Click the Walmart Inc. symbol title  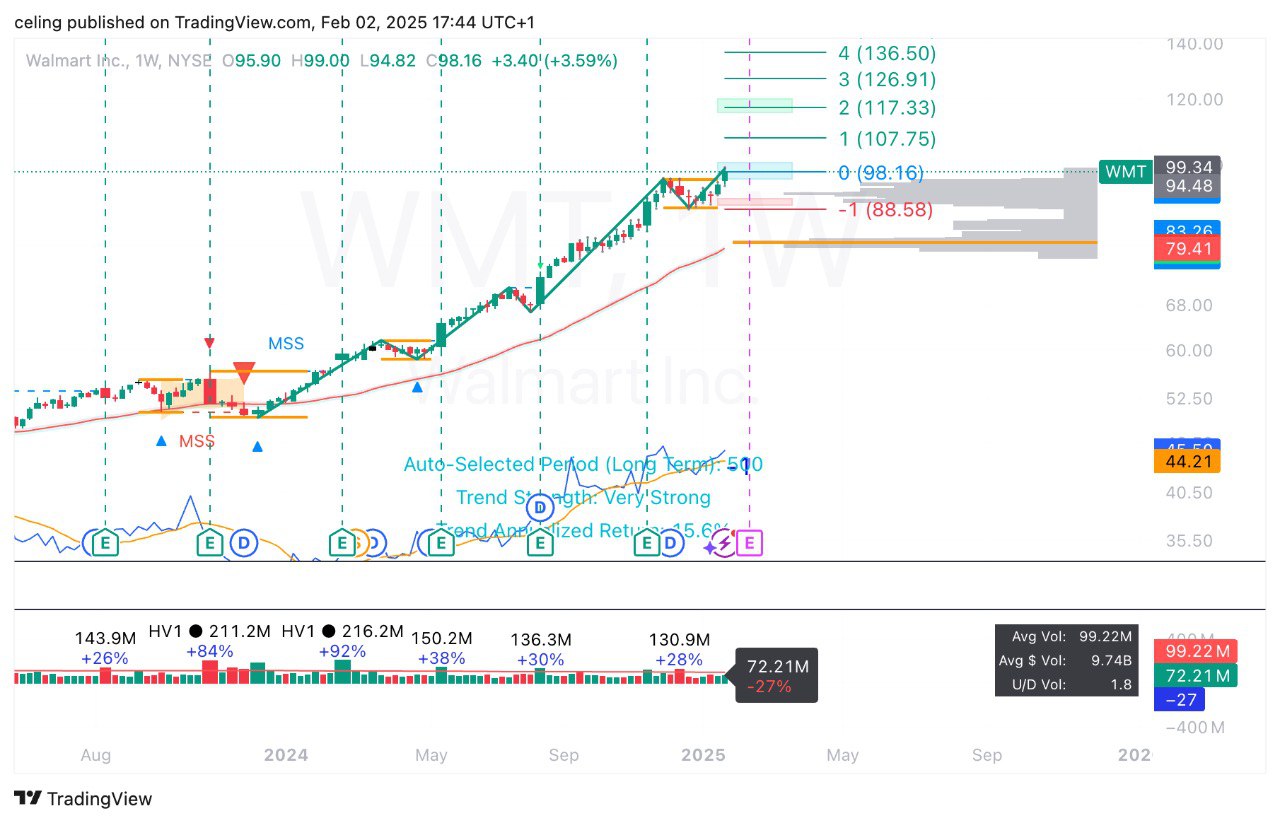point(78,61)
